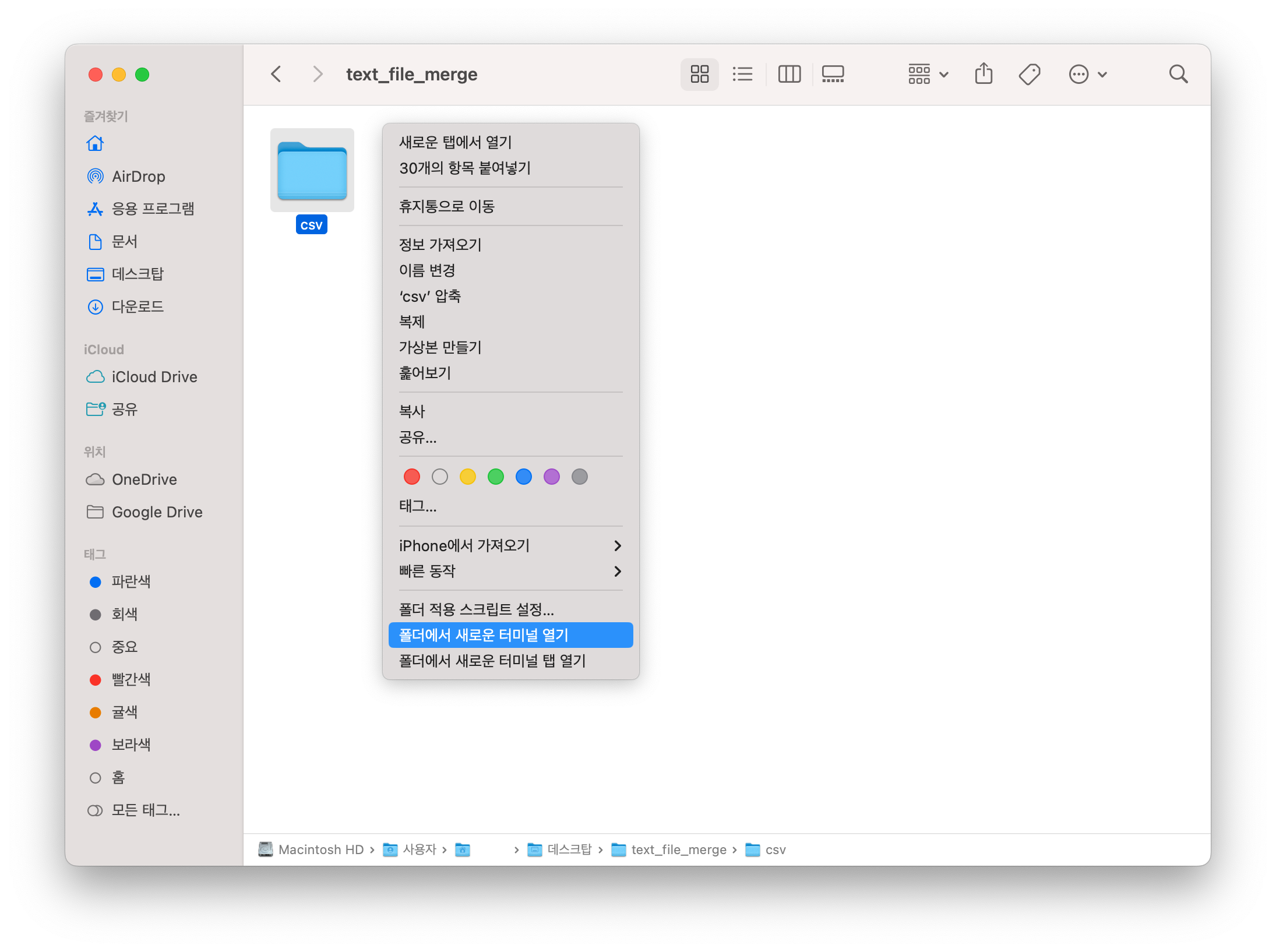
Task: Open the group-by dropdown in toolbar
Action: coord(928,74)
